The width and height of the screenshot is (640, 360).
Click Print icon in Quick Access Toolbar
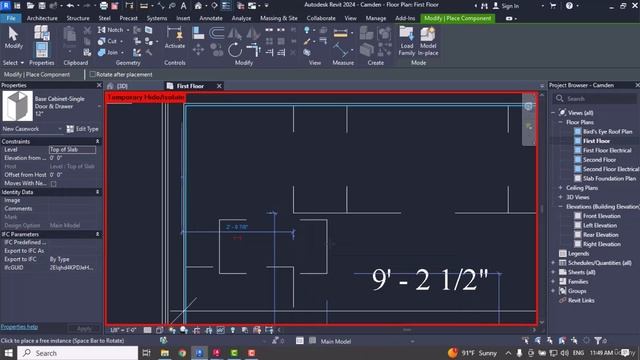pos(104,6)
